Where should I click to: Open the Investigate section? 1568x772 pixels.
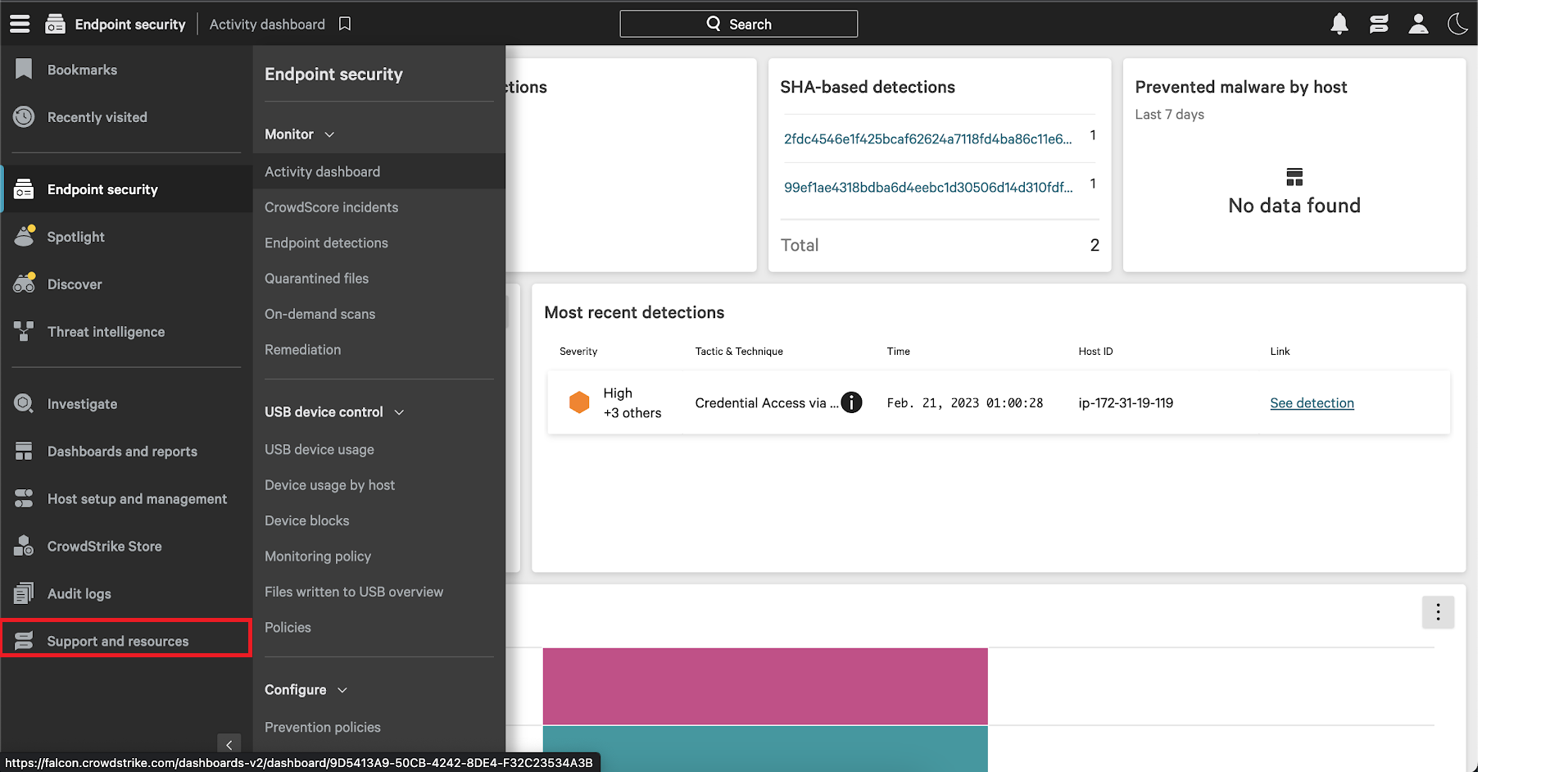81,403
